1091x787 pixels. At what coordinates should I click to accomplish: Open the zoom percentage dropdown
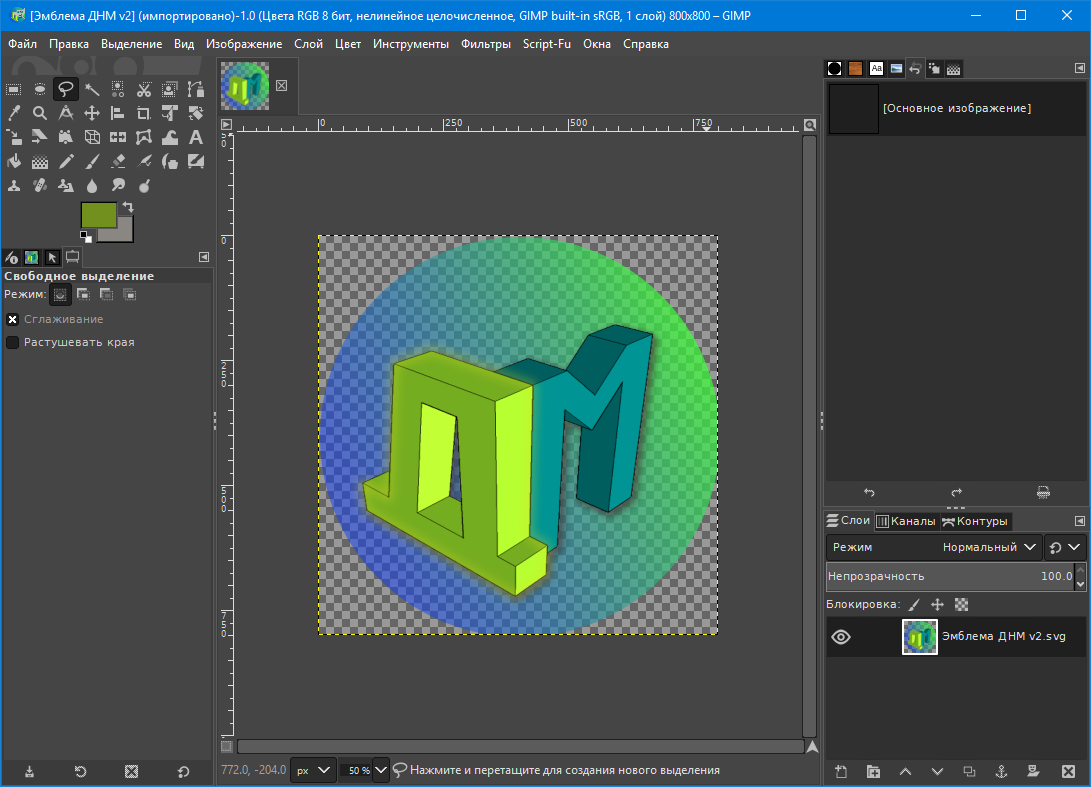pos(381,770)
